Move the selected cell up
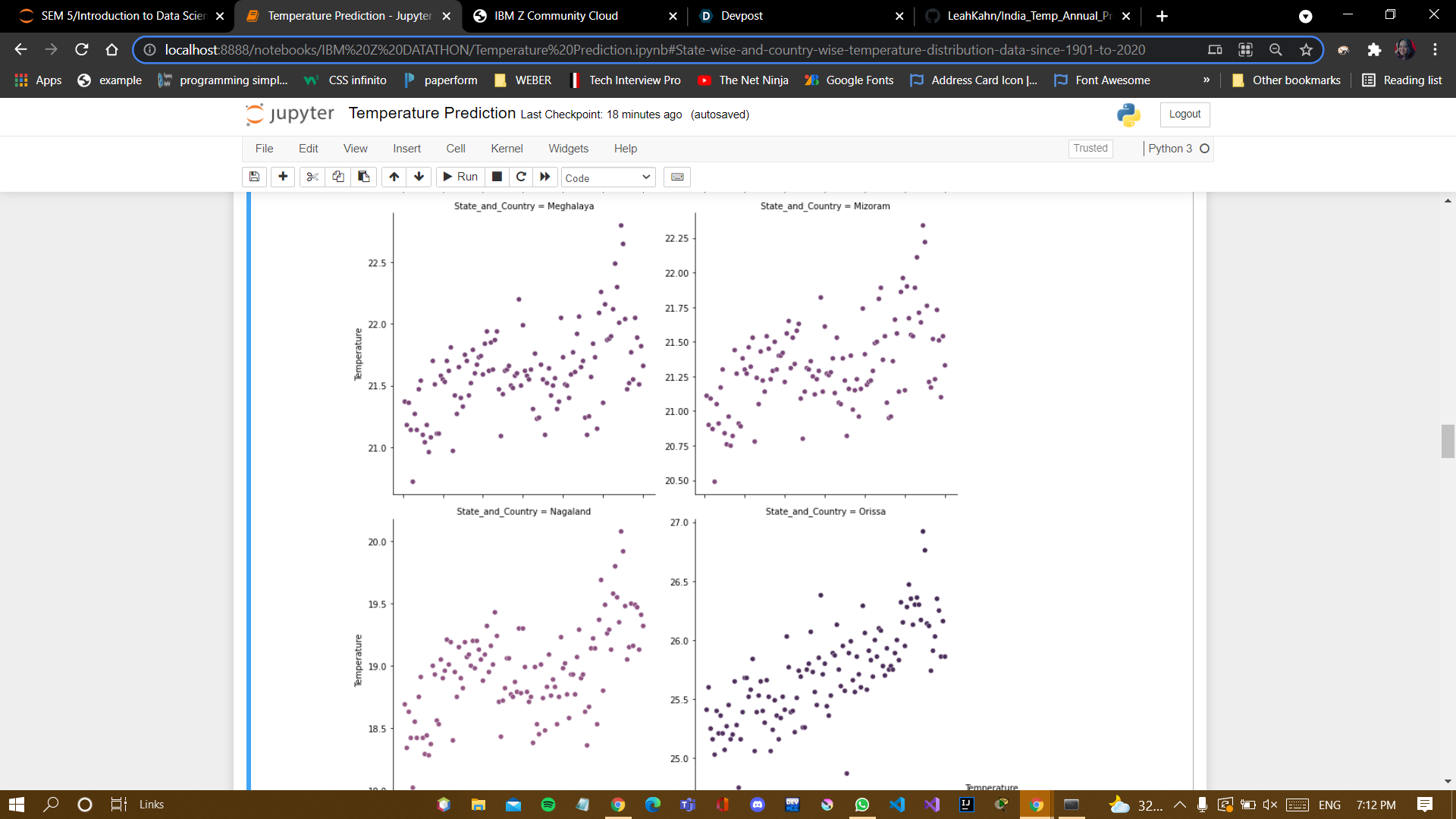Viewport: 1456px width, 819px height. (394, 177)
